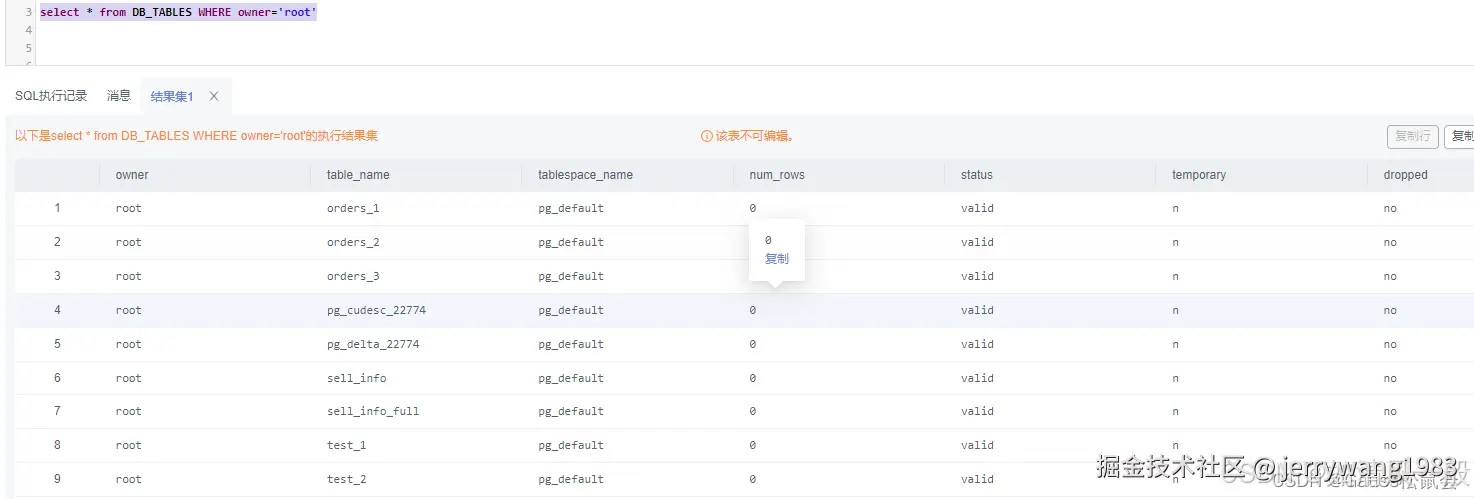Open the 消息 tab
This screenshot has width=1474, height=499.
[119, 96]
